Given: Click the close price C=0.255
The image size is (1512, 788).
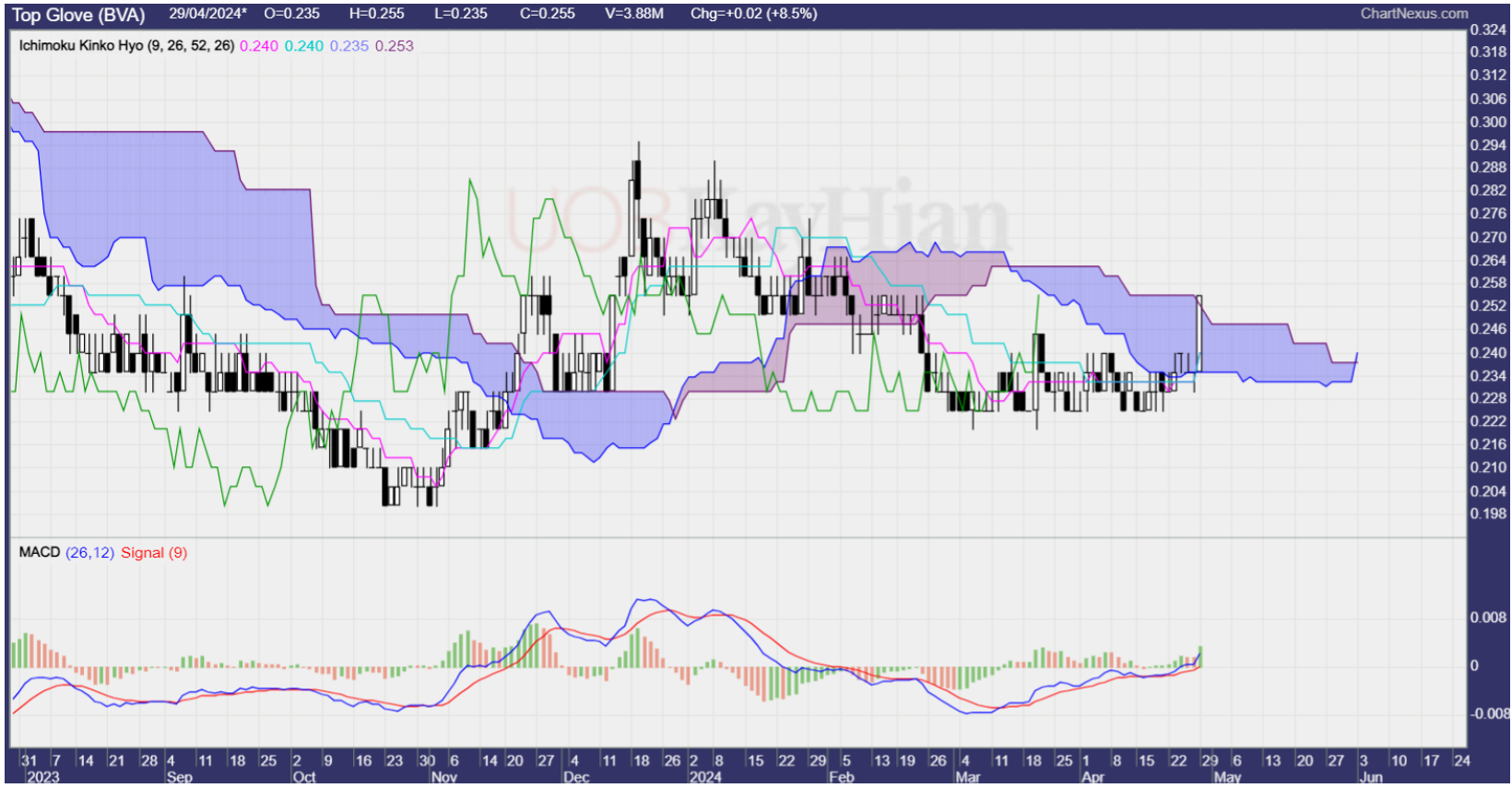Looking at the screenshot, I should pos(547,14).
